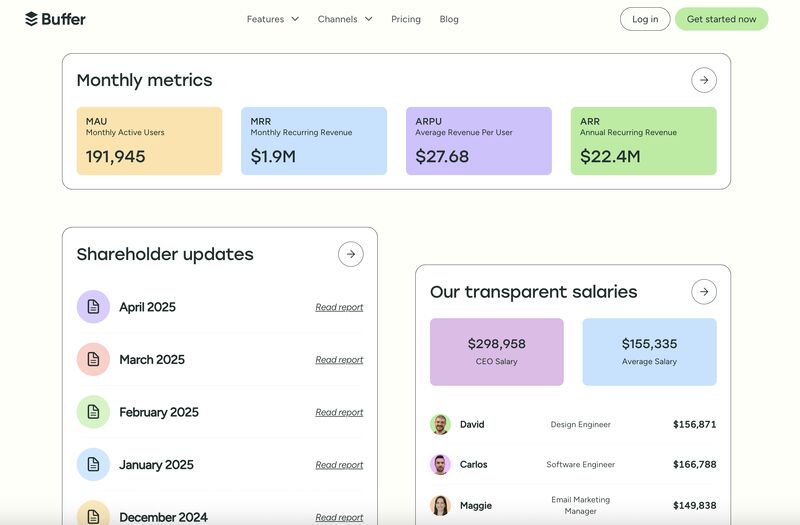Viewport: 800px width, 525px height.
Task: Click the $27.68 ARPU value
Action: click(x=442, y=157)
